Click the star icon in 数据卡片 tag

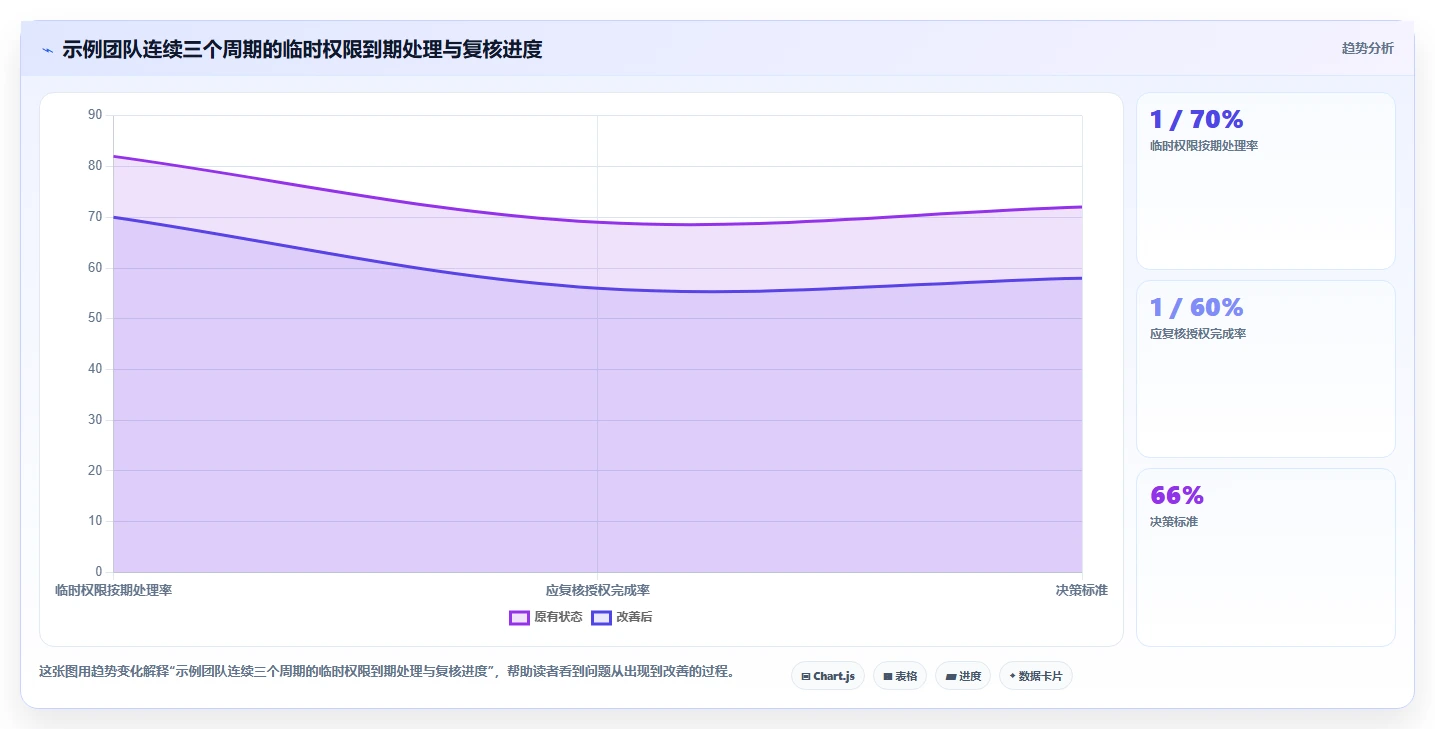point(1012,676)
